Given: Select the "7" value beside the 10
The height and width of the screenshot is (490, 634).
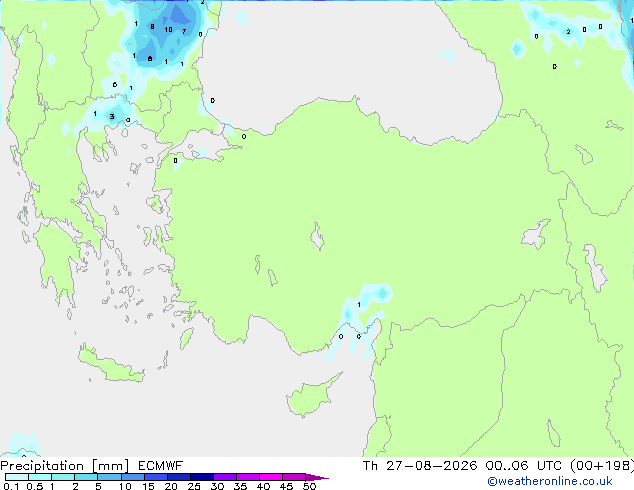Looking at the screenshot, I should pos(184,32).
